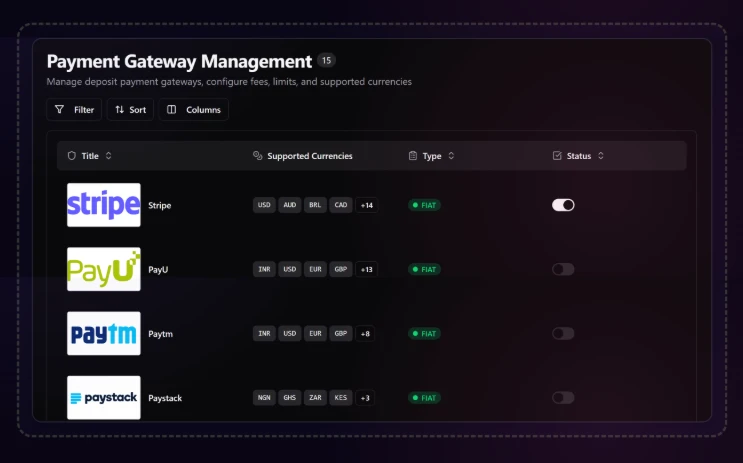743x463 pixels.
Task: Click the coins icon beside Supported Currencies
Action: (x=258, y=156)
